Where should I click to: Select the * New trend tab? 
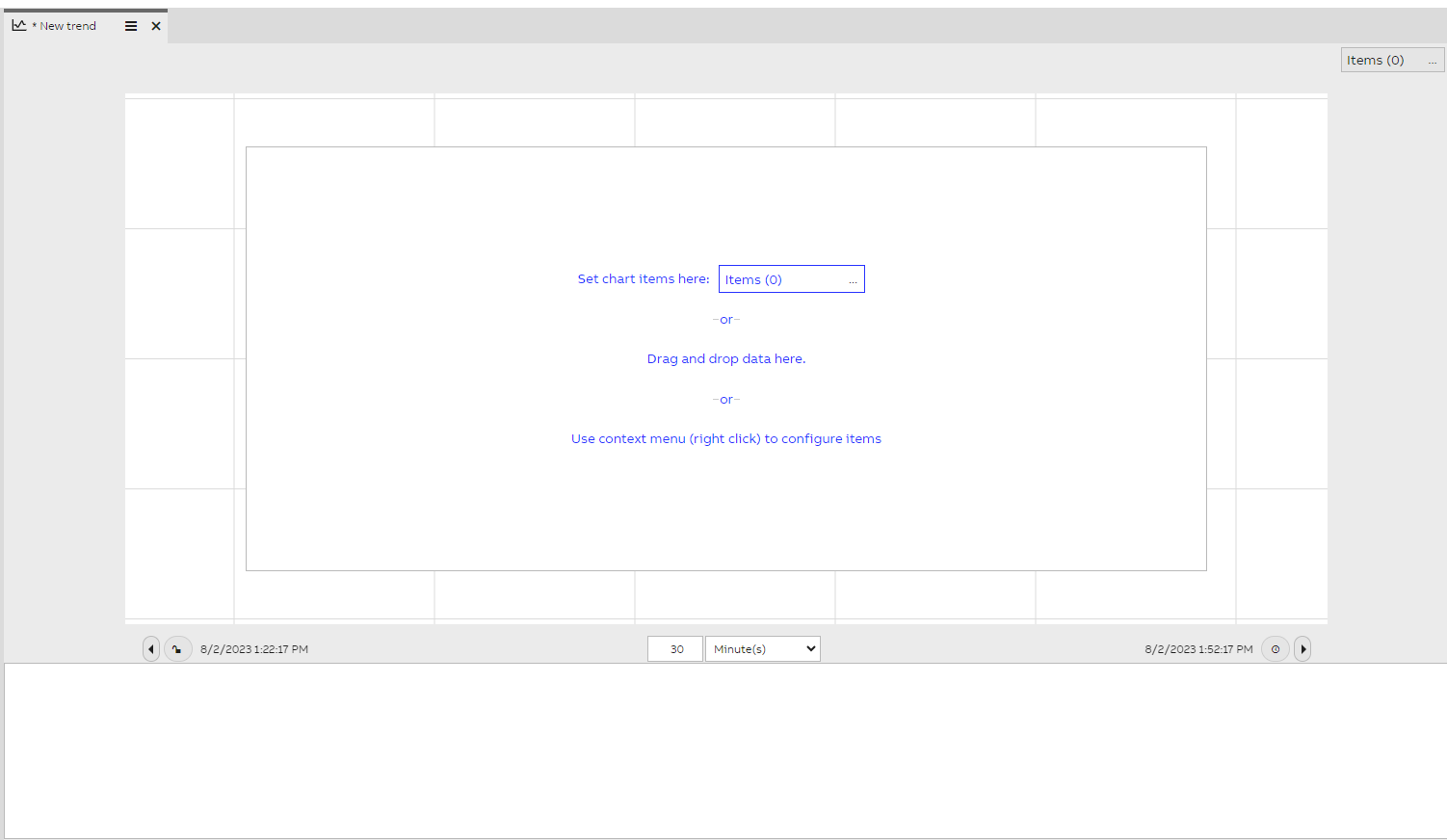[x=63, y=25]
